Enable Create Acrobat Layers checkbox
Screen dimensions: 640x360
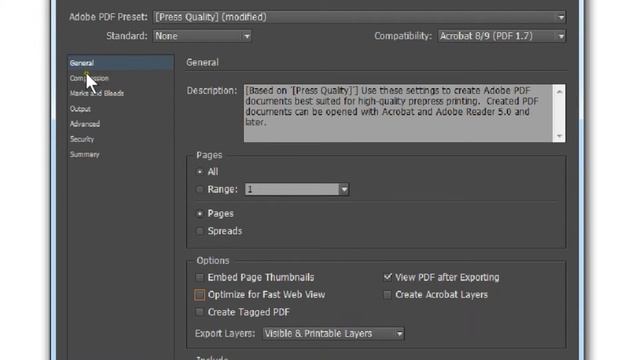(x=387, y=295)
